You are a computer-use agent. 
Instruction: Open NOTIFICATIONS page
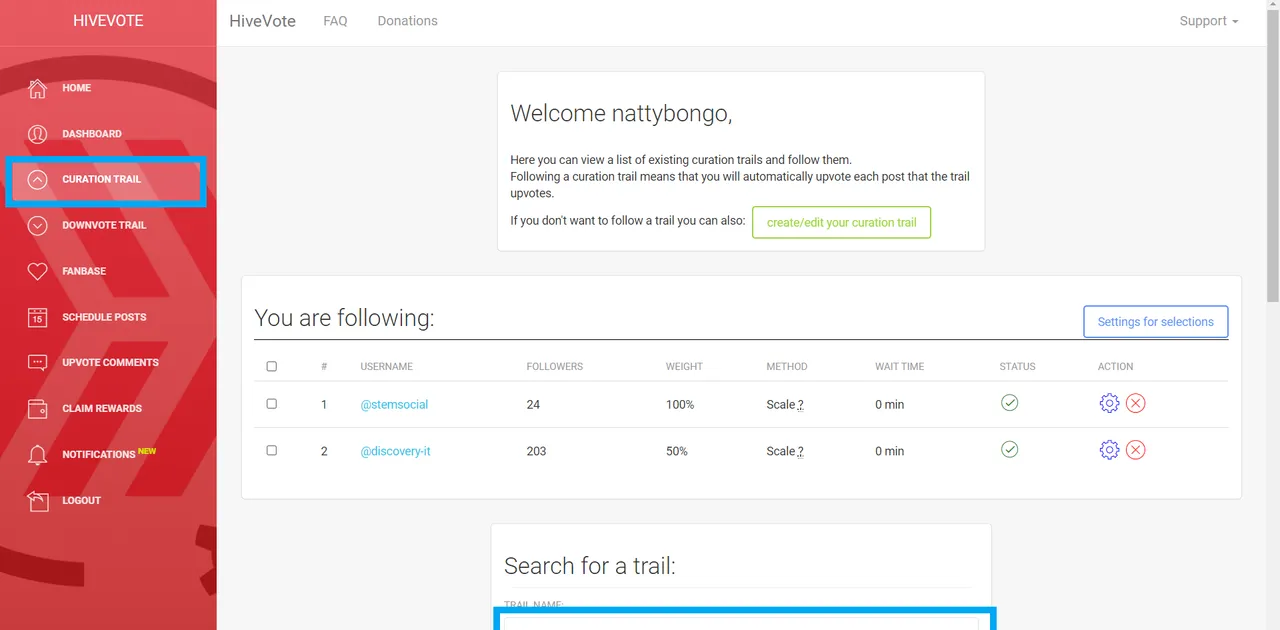coord(99,455)
